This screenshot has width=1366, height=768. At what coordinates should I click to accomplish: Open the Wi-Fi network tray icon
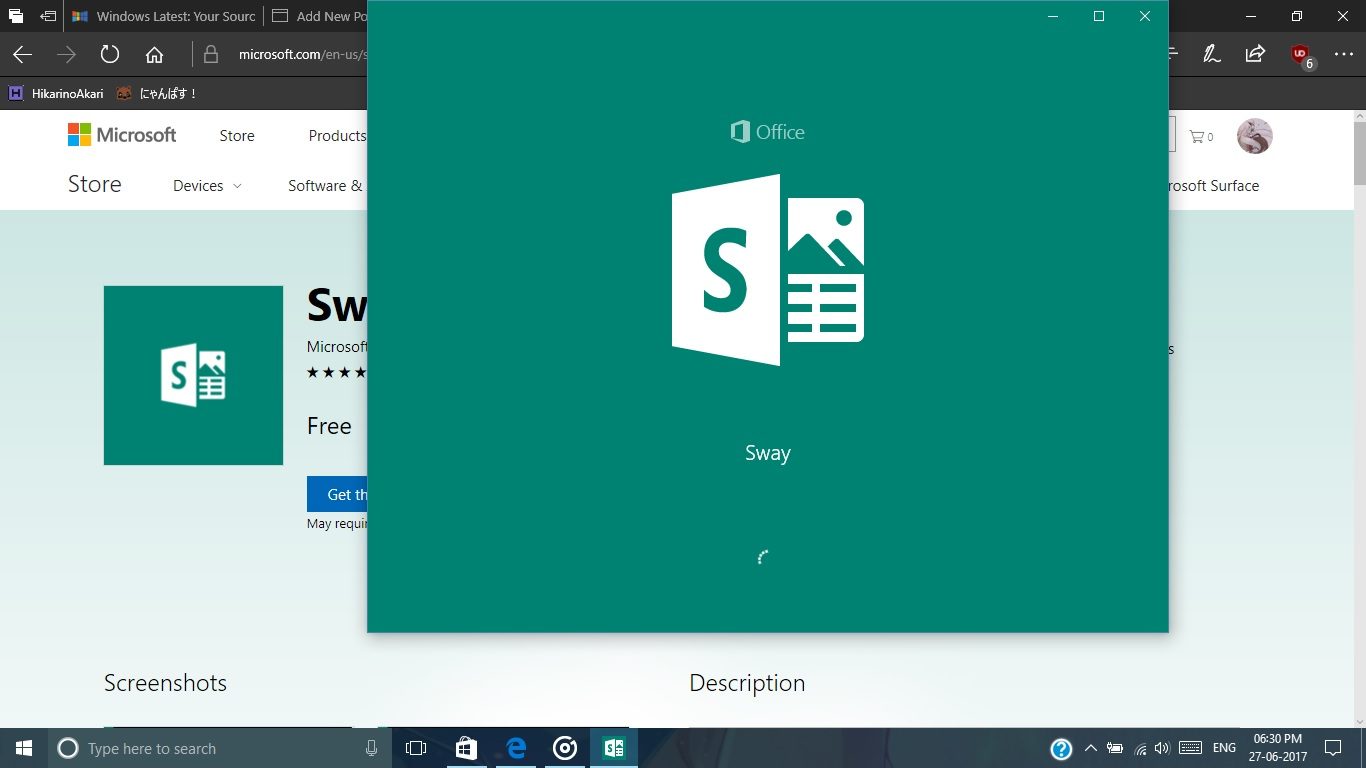point(1140,748)
